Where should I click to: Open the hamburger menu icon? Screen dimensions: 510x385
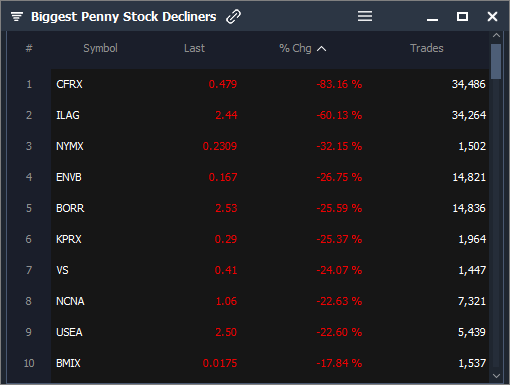click(365, 16)
